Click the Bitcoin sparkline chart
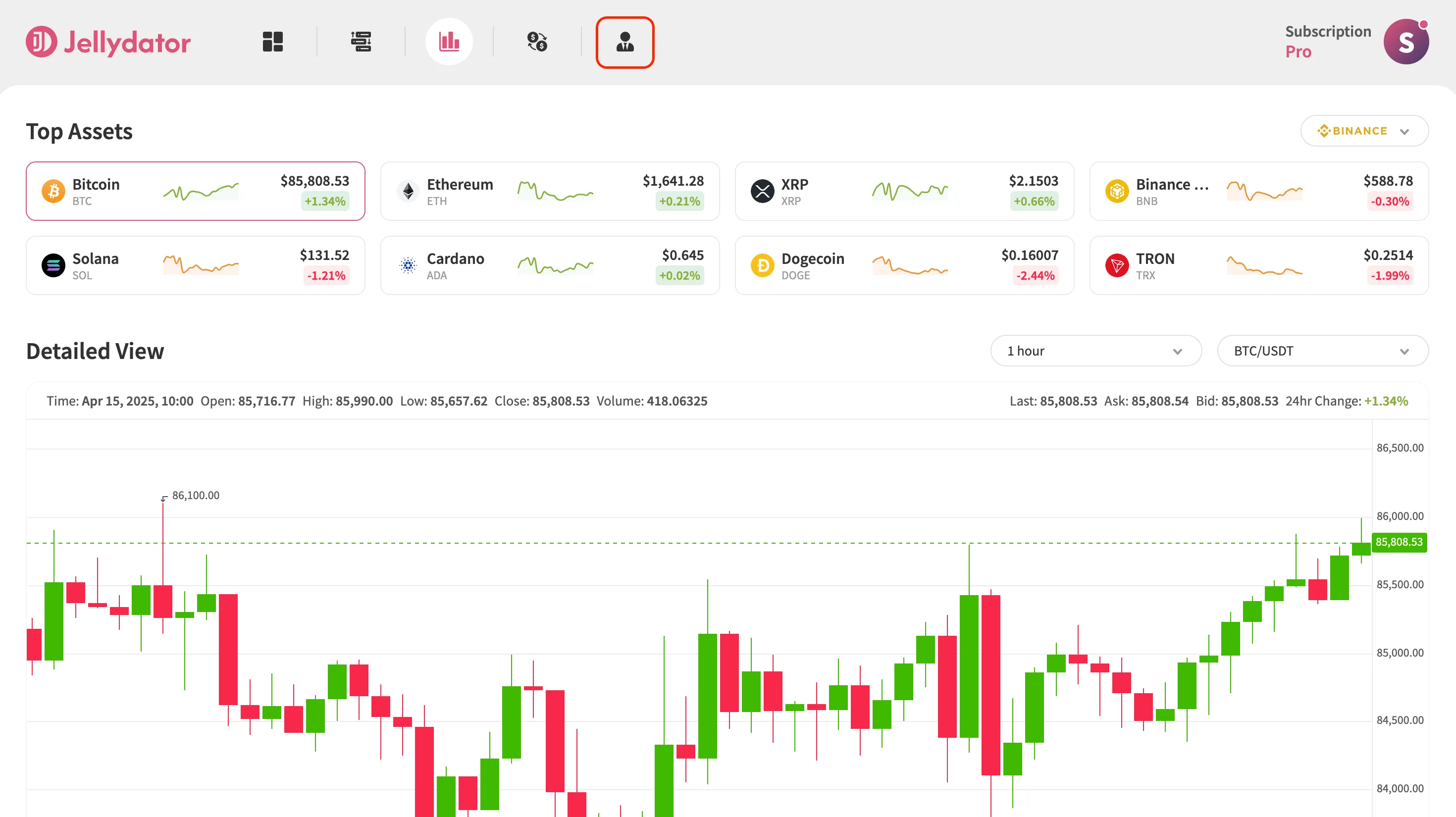The height and width of the screenshot is (817, 1456). pyautogui.click(x=201, y=192)
